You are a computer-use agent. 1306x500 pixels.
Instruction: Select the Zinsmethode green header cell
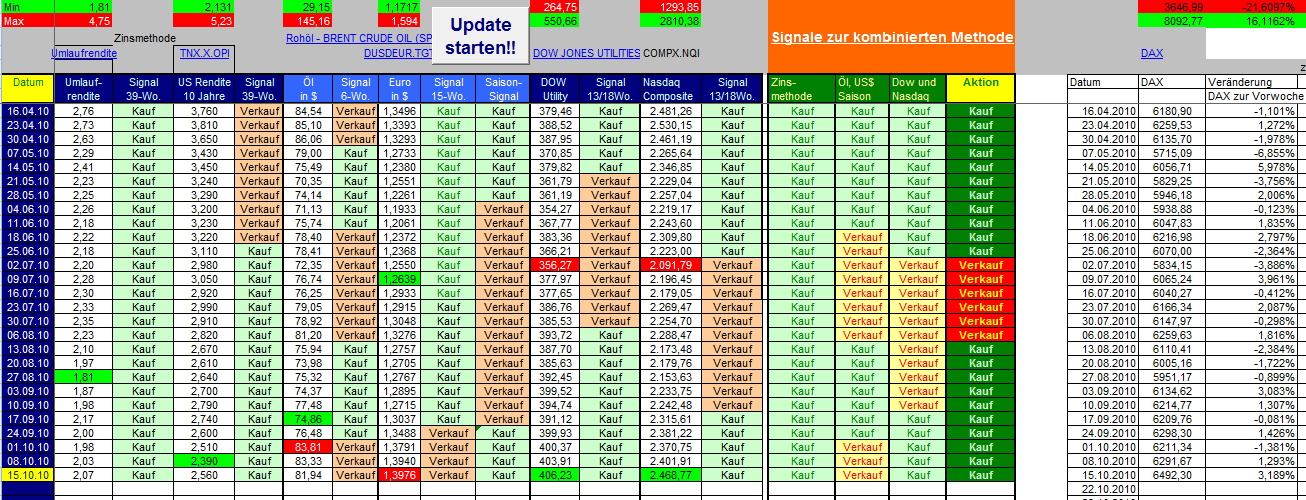click(x=802, y=88)
